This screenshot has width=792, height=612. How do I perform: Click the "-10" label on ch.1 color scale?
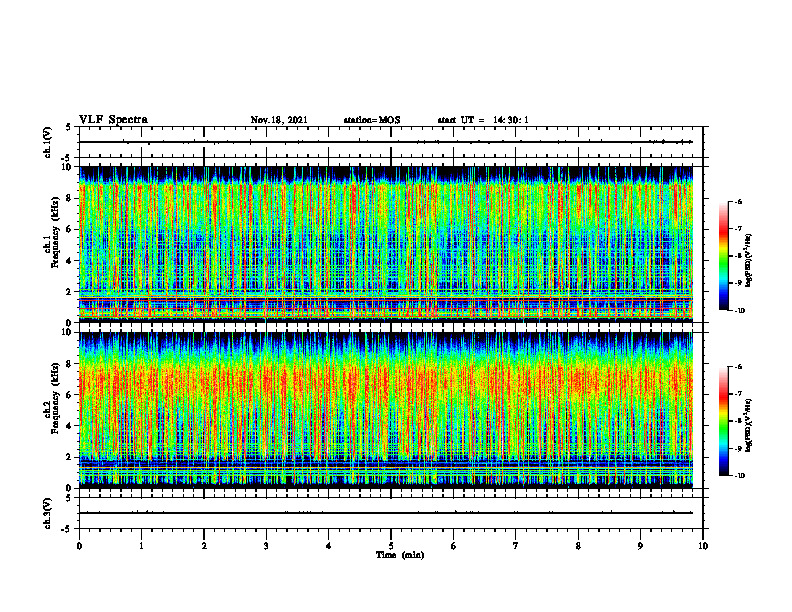(x=740, y=311)
